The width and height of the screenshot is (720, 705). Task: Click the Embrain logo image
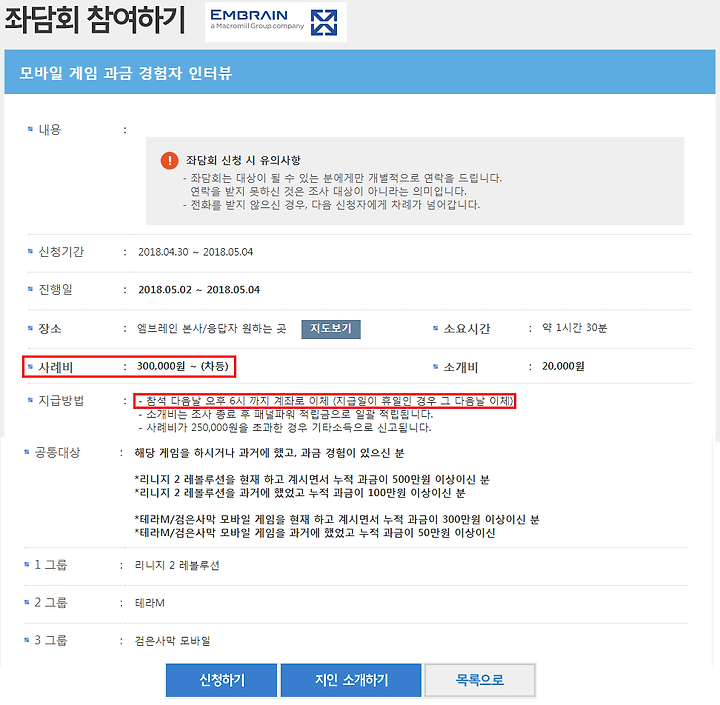coord(276,22)
